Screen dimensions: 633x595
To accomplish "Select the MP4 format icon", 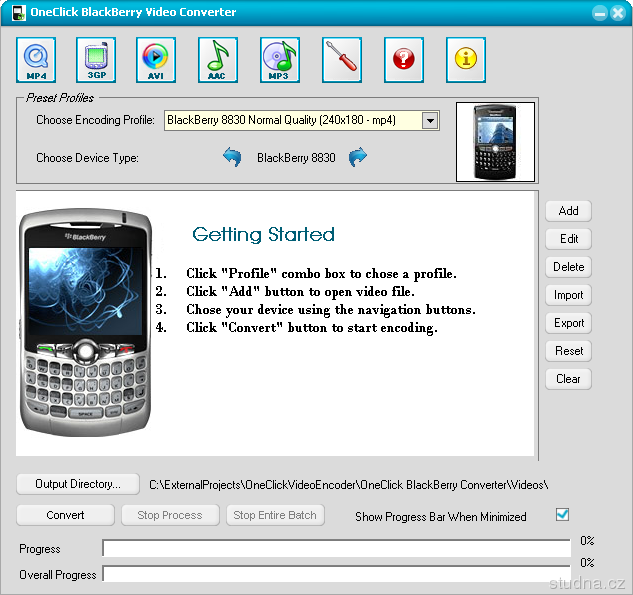I will point(36,60).
